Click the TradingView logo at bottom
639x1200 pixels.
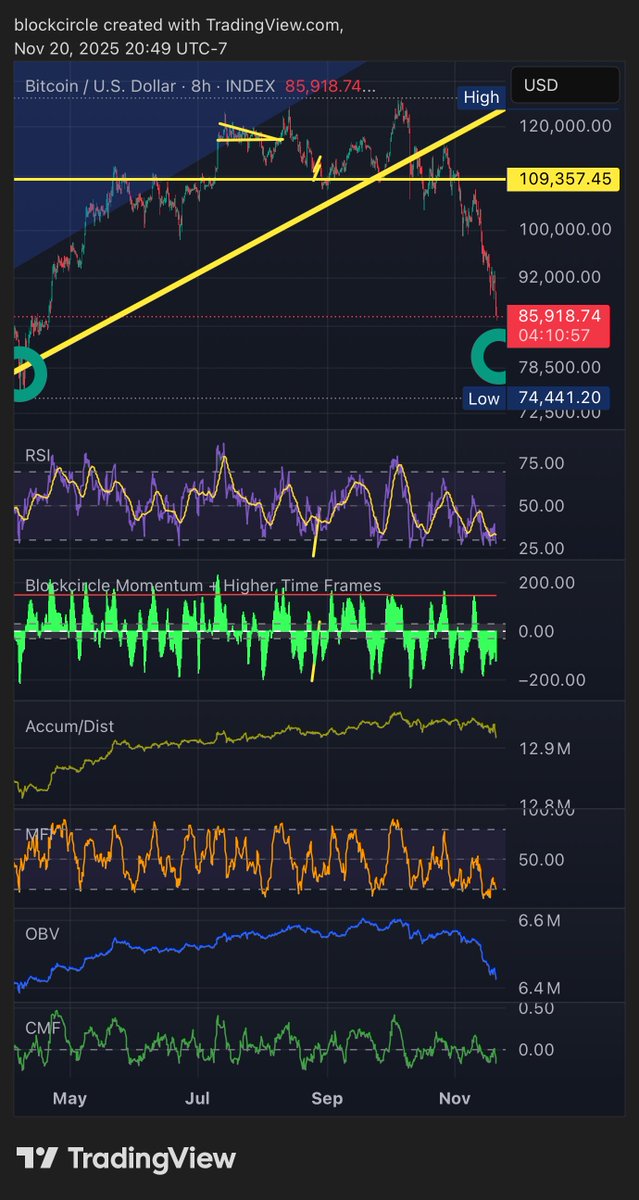pos(127,1159)
